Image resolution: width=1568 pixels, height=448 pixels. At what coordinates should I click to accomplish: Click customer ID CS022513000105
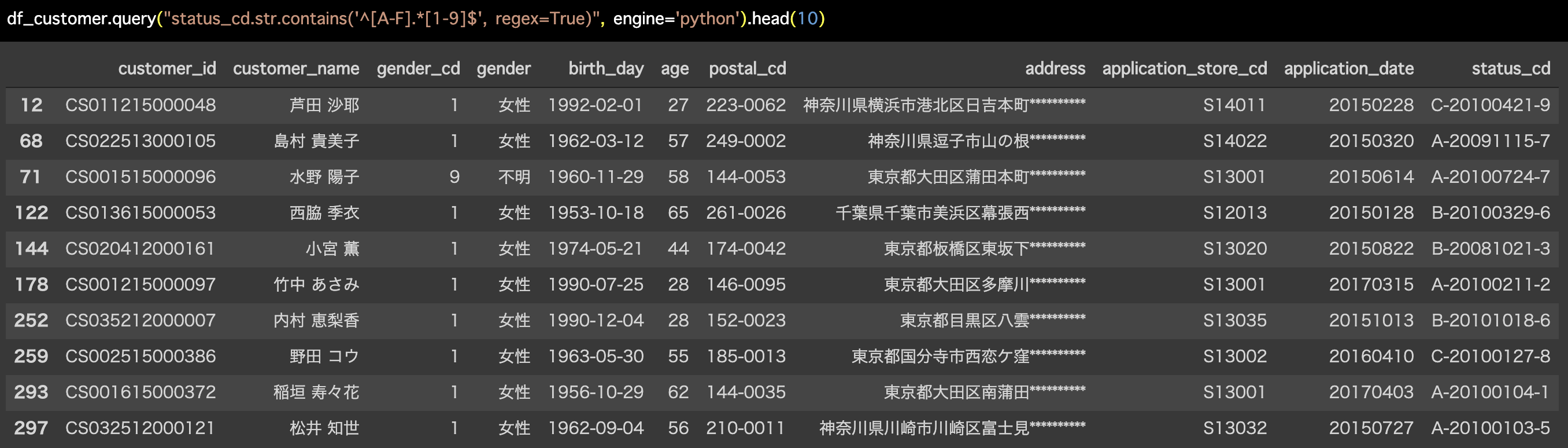pyautogui.click(x=140, y=141)
